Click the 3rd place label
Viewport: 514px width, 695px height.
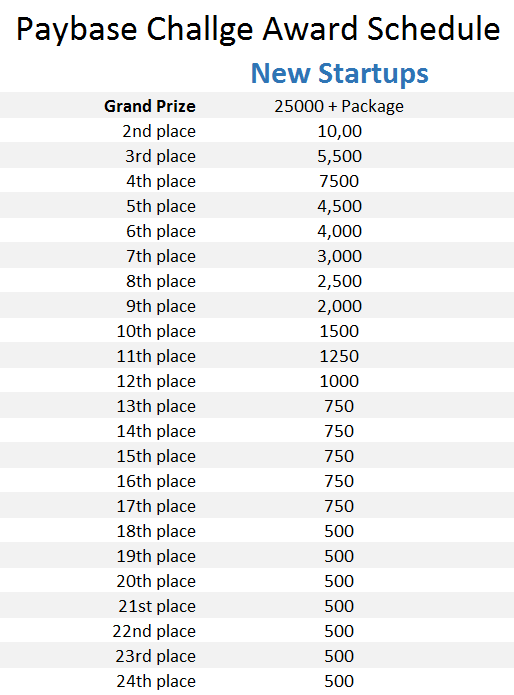click(x=160, y=156)
